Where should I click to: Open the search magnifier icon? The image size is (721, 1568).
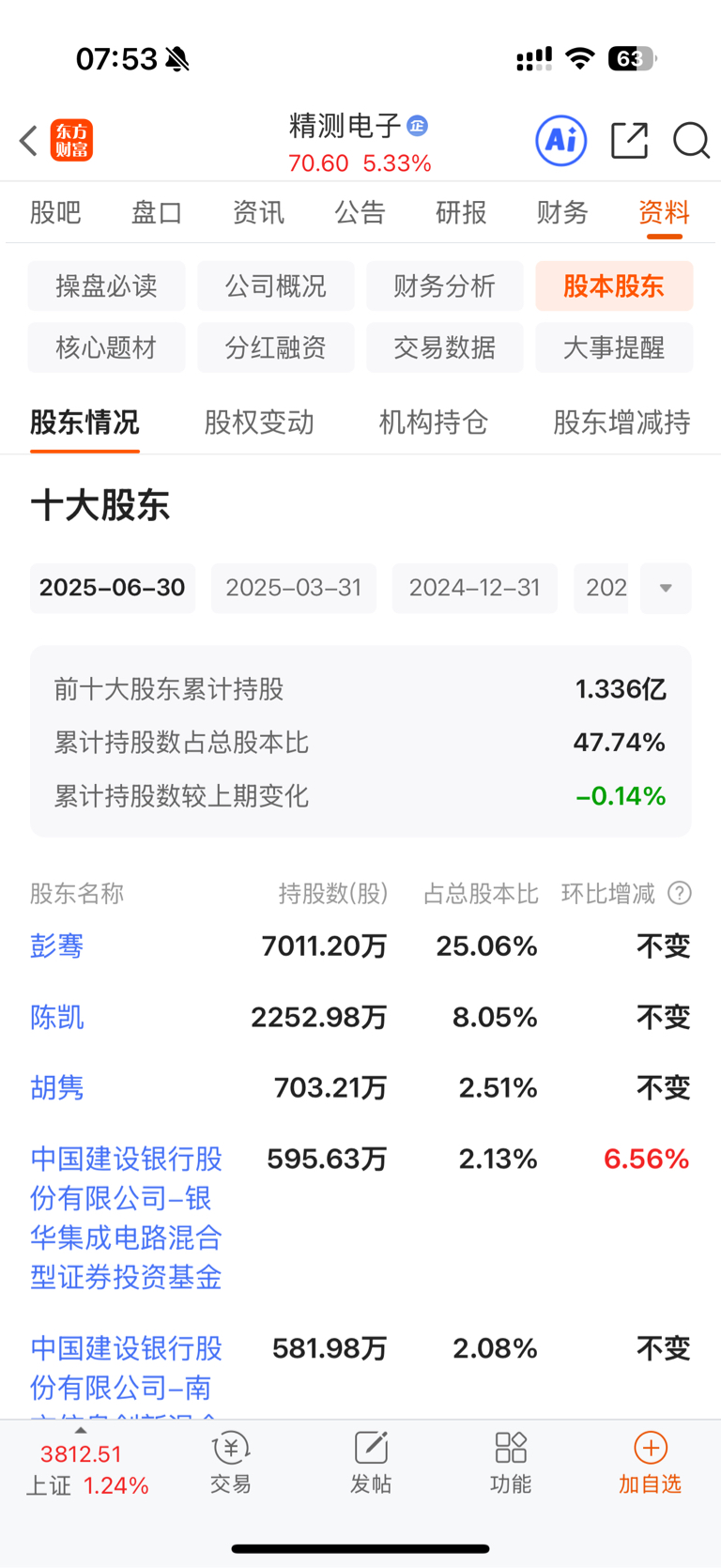coord(691,141)
